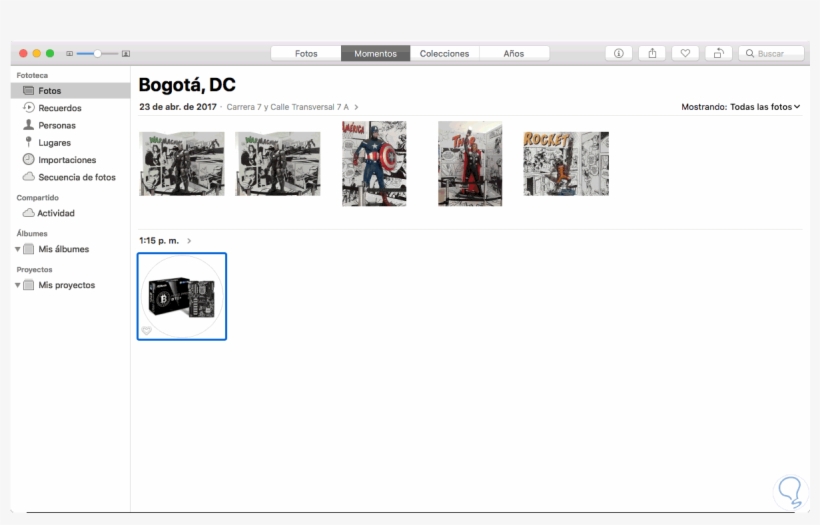
Task: Select the Mis álbumes folder
Action: pyautogui.click(x=63, y=249)
